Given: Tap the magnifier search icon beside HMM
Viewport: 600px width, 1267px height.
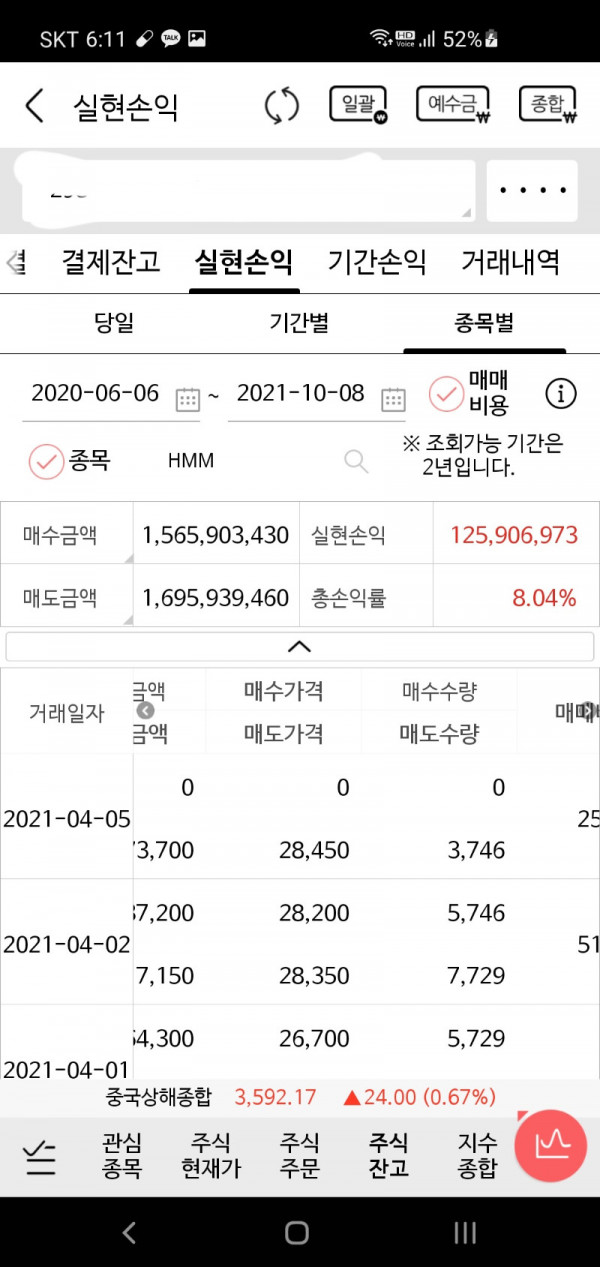Looking at the screenshot, I should click(356, 460).
